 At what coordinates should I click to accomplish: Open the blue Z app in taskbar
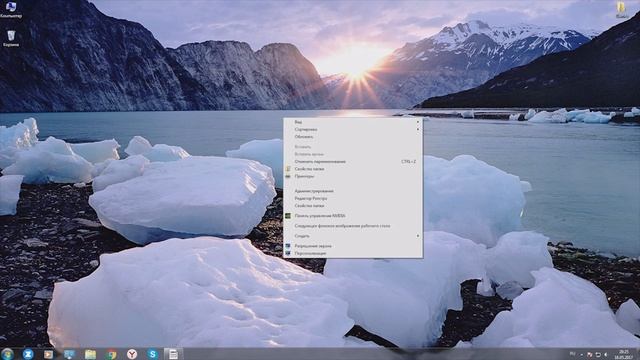(28, 354)
